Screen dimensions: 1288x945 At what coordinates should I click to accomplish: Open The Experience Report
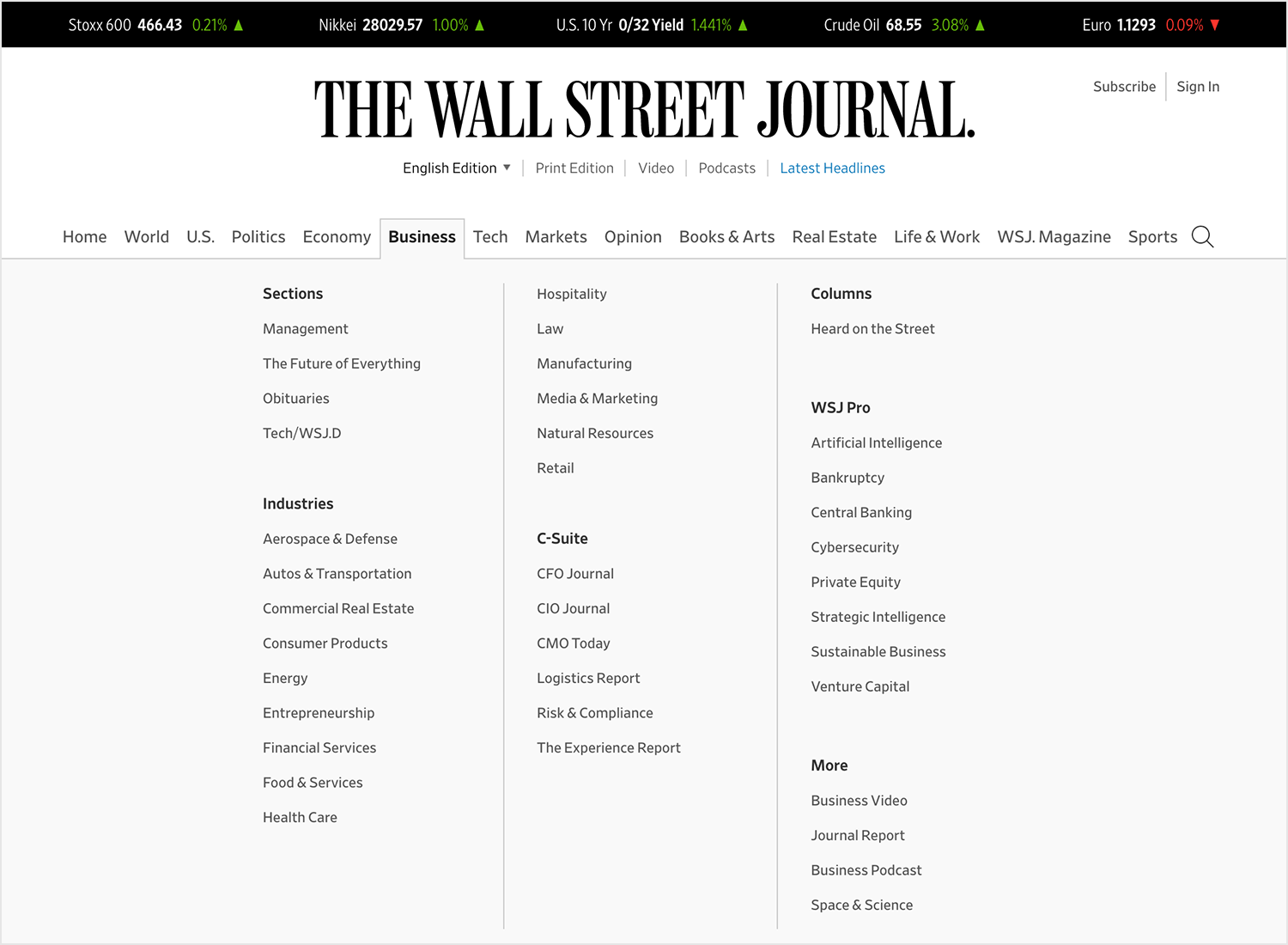[x=609, y=748]
